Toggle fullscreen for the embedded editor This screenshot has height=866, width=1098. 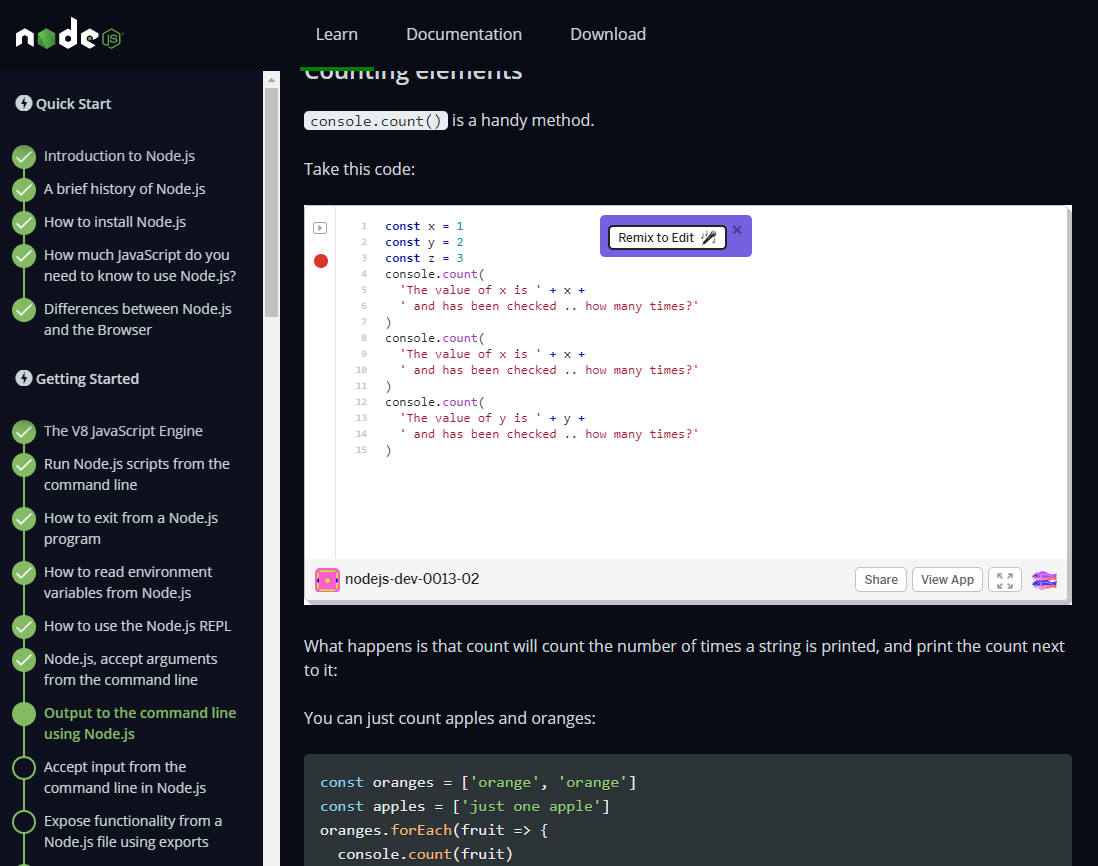[1005, 580]
